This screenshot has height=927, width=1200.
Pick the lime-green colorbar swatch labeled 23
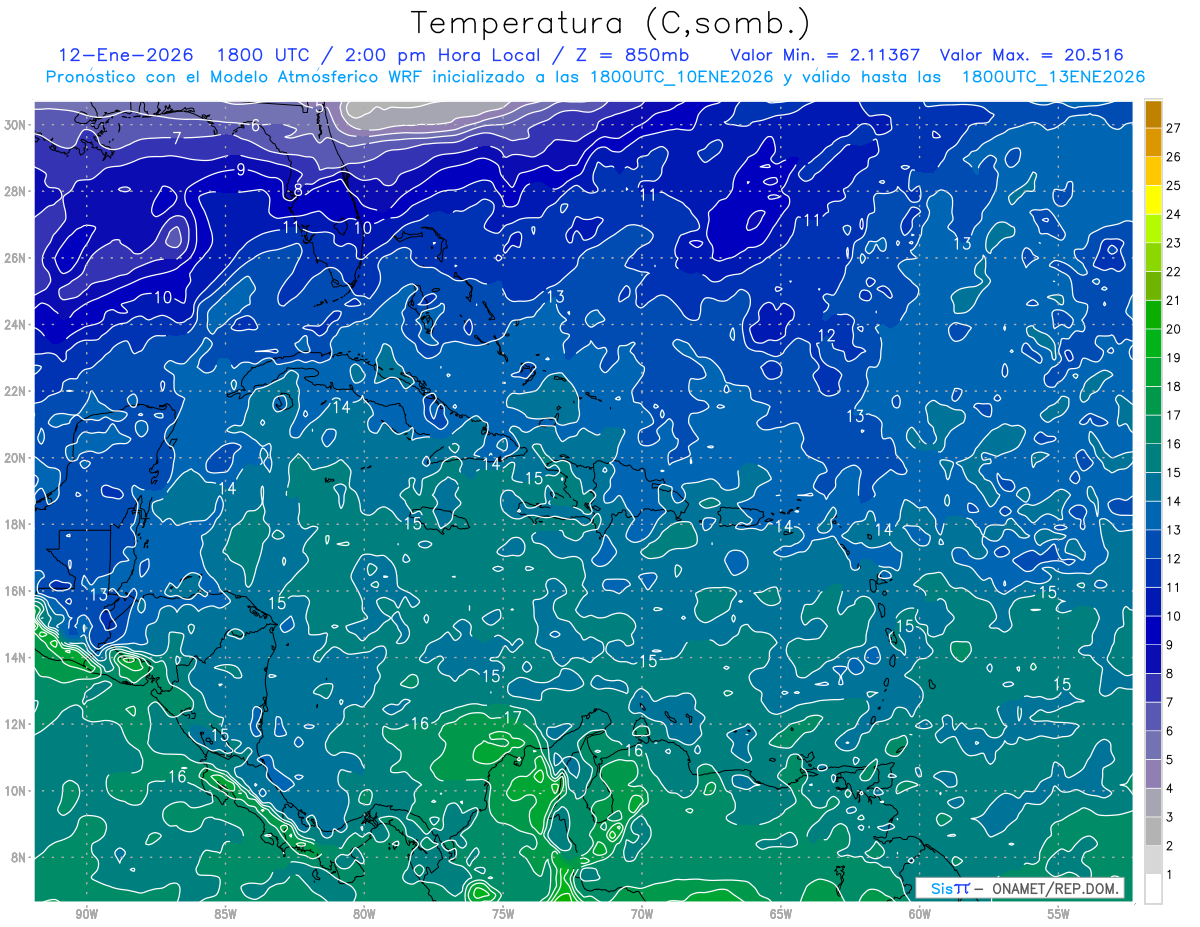[1153, 230]
